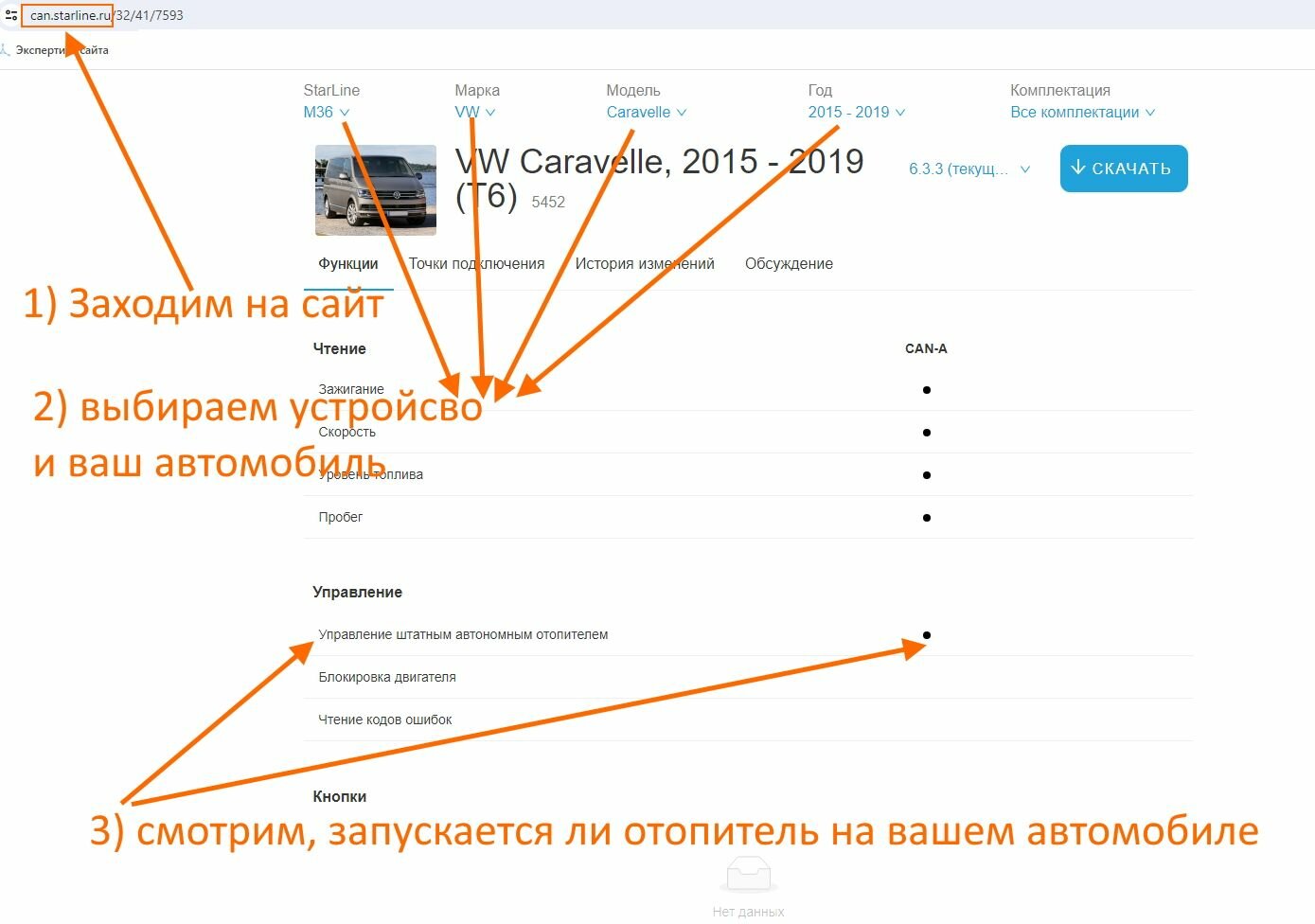
Task: Switch to the Обсуждение tab
Action: click(789, 264)
